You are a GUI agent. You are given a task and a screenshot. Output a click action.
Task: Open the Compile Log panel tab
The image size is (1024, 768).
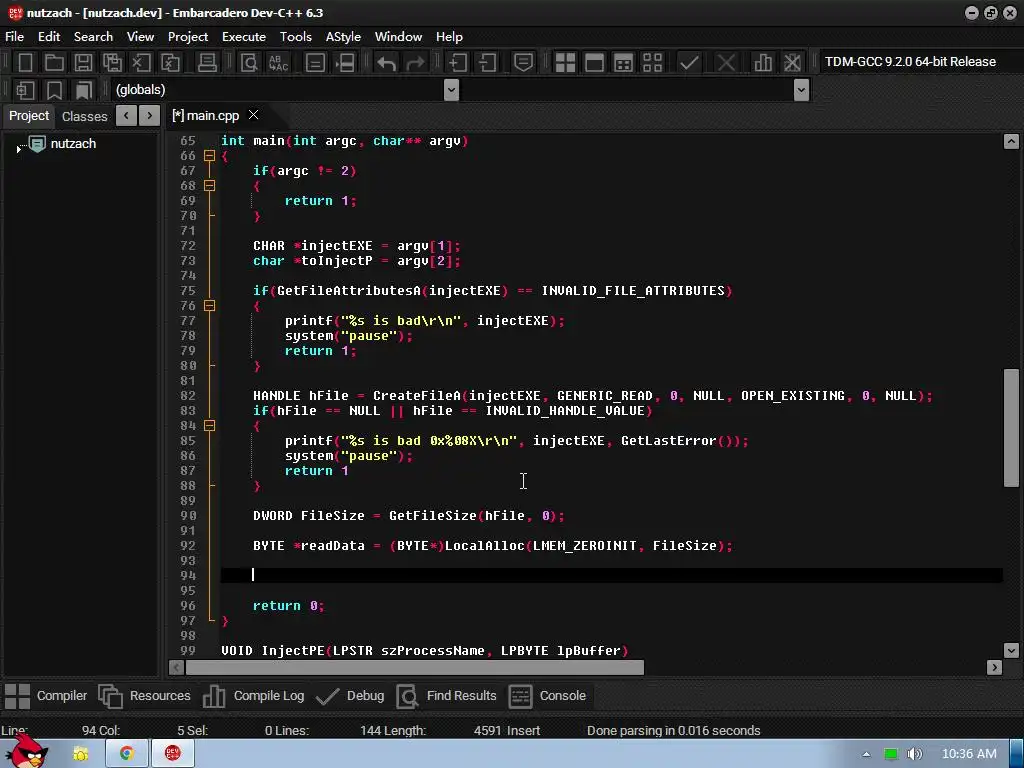pyautogui.click(x=253, y=696)
